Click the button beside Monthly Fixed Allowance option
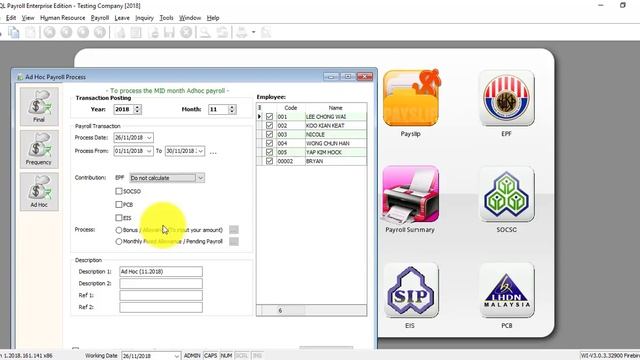Viewport: 640px width, 360px height. [x=233, y=241]
